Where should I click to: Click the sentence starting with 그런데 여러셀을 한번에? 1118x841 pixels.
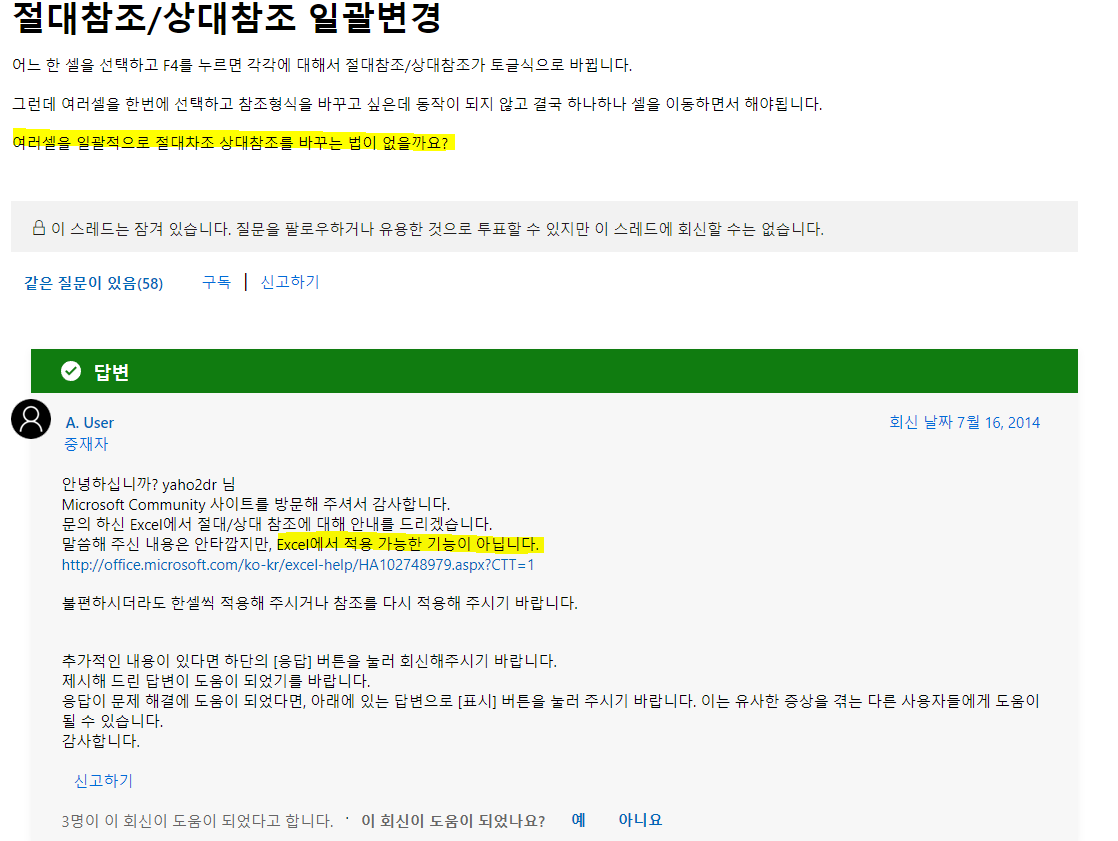[417, 104]
